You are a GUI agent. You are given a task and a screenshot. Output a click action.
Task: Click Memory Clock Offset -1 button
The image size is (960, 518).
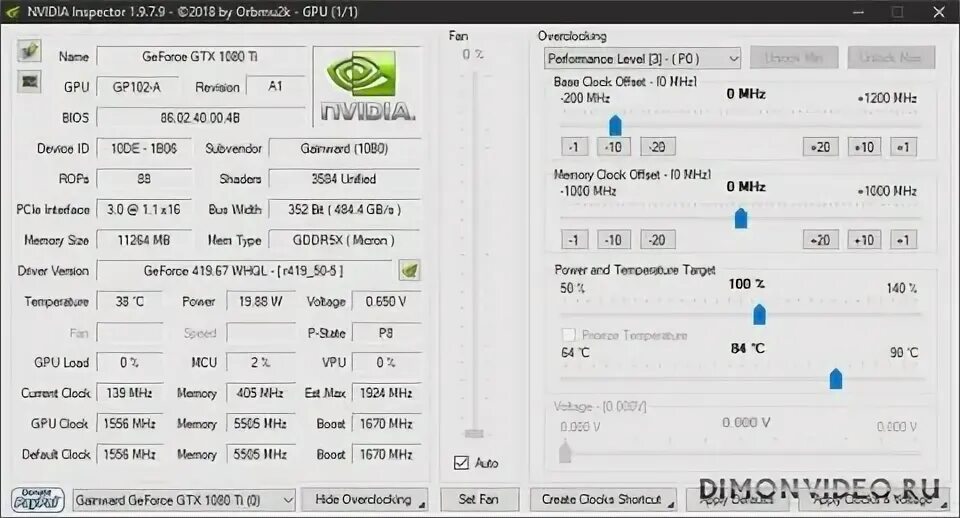pyautogui.click(x=574, y=240)
